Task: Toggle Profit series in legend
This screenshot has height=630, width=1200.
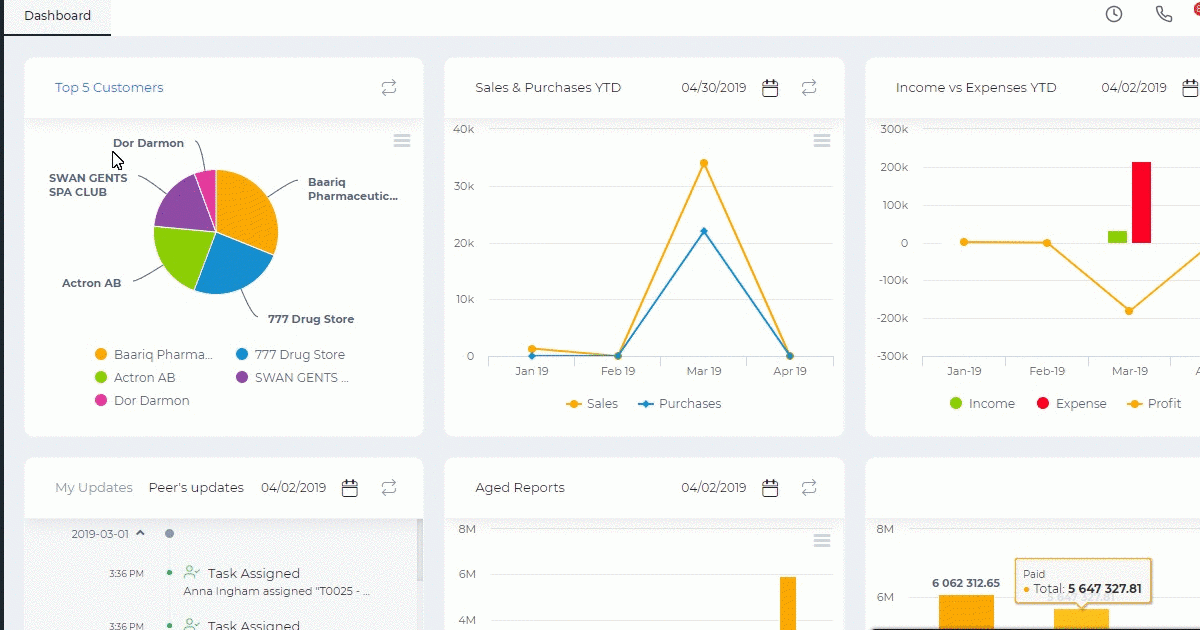Action: [1154, 404]
